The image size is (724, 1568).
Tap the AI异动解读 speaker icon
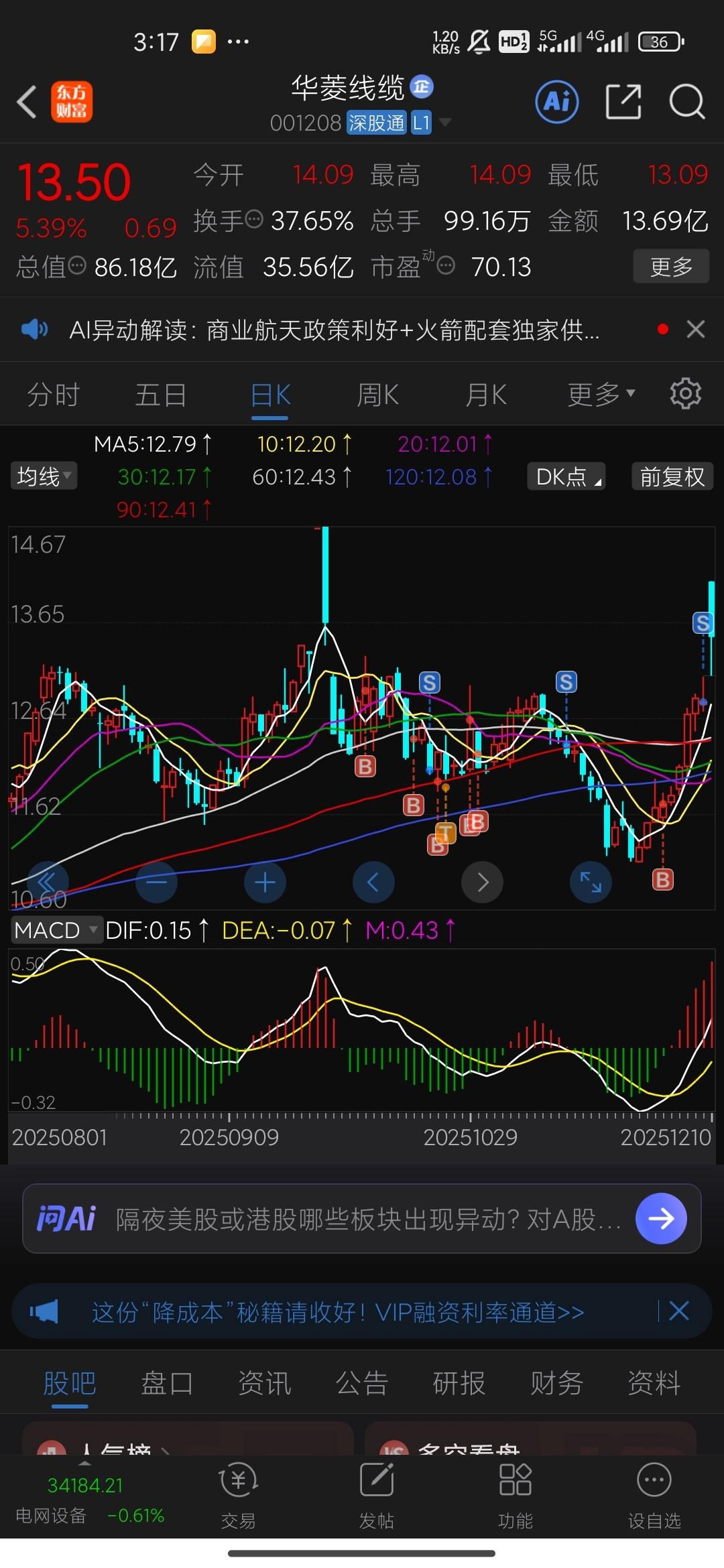click(34, 329)
